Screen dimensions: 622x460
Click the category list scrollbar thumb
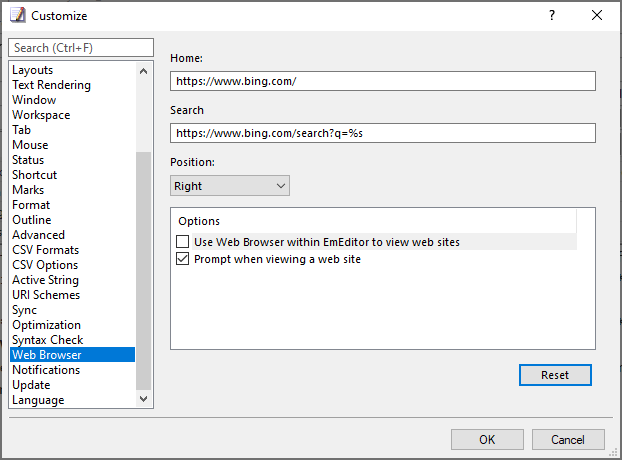point(144,271)
